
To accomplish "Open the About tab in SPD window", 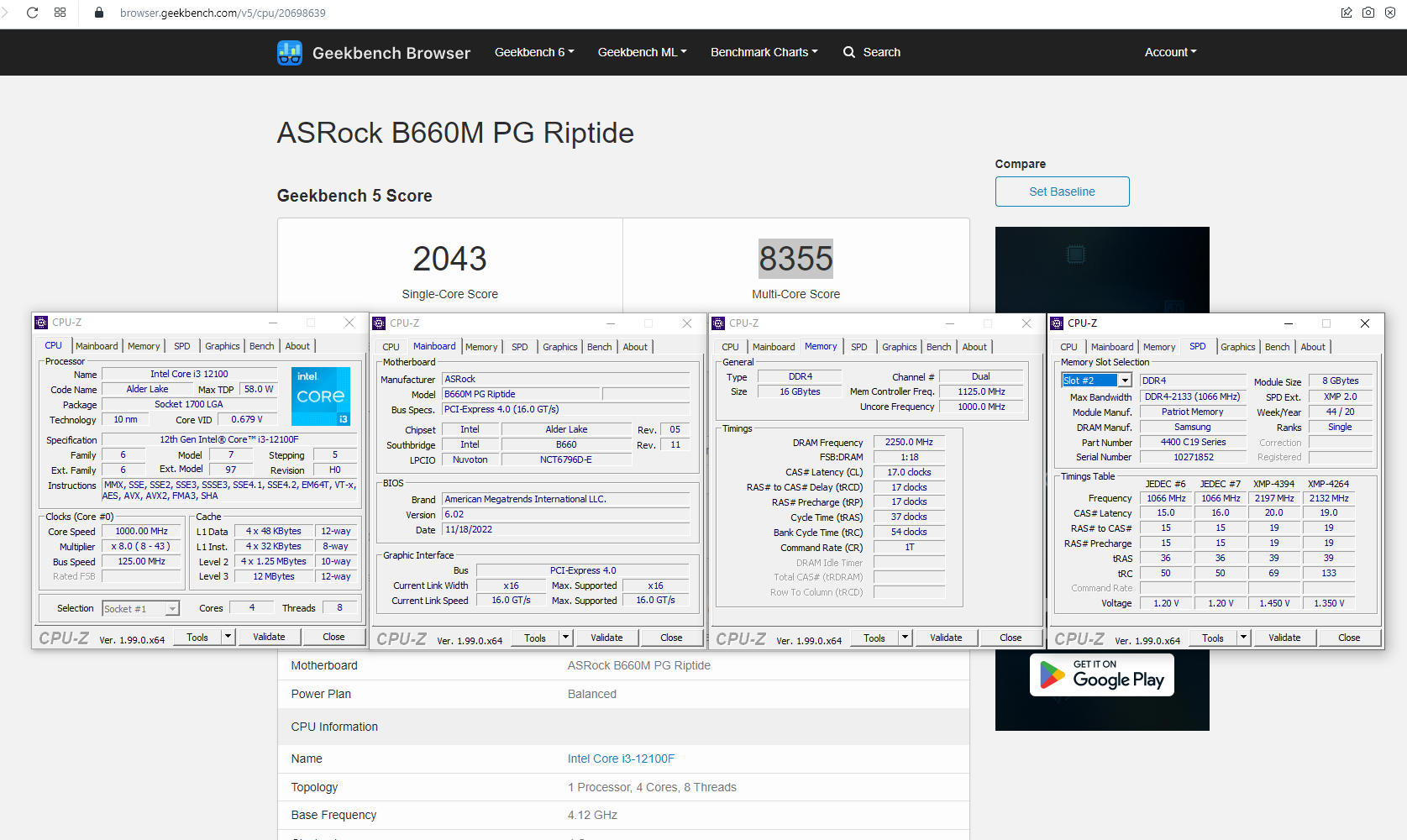I will pyautogui.click(x=1313, y=347).
